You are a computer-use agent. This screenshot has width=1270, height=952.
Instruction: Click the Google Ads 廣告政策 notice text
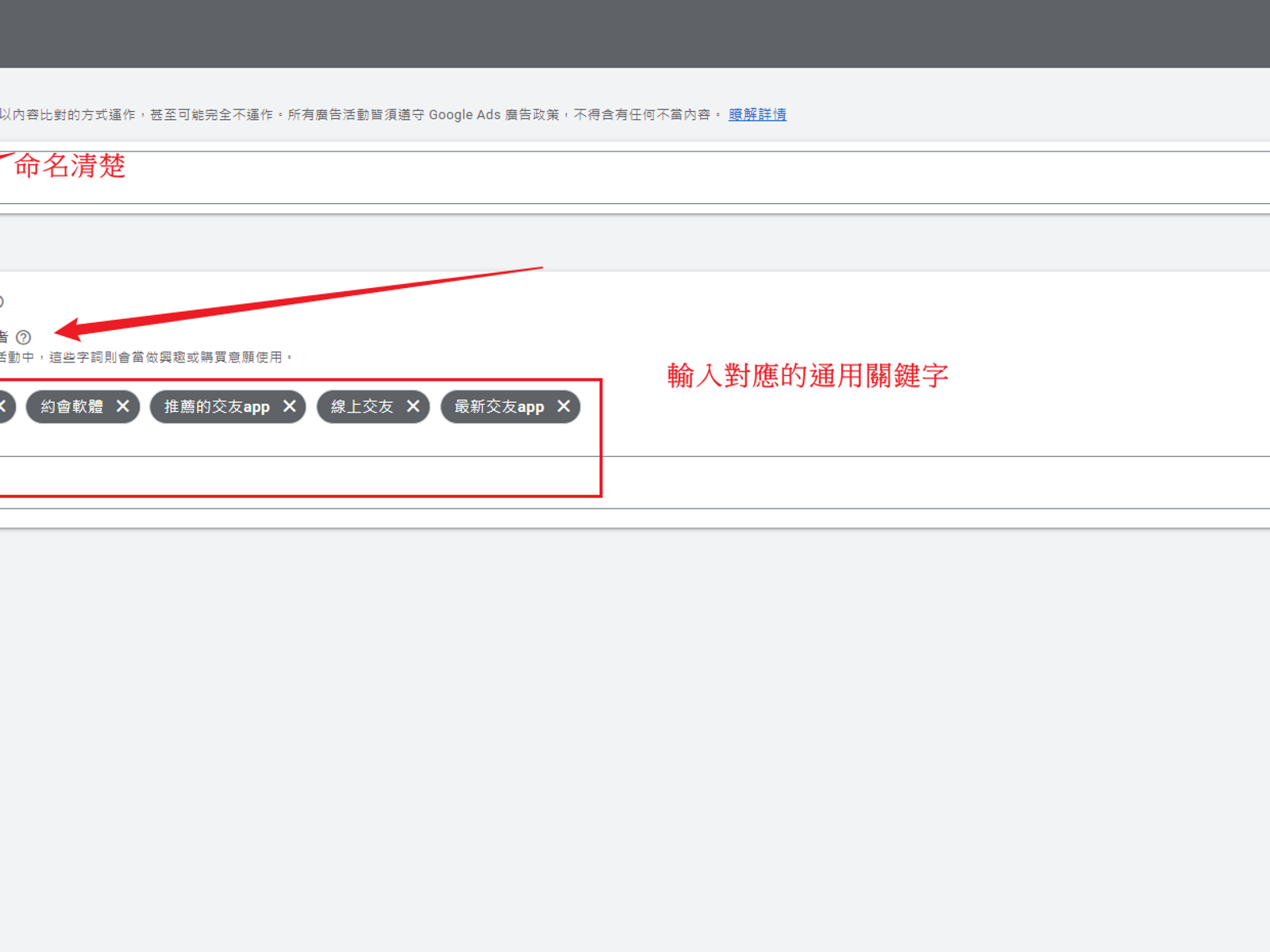click(x=494, y=115)
